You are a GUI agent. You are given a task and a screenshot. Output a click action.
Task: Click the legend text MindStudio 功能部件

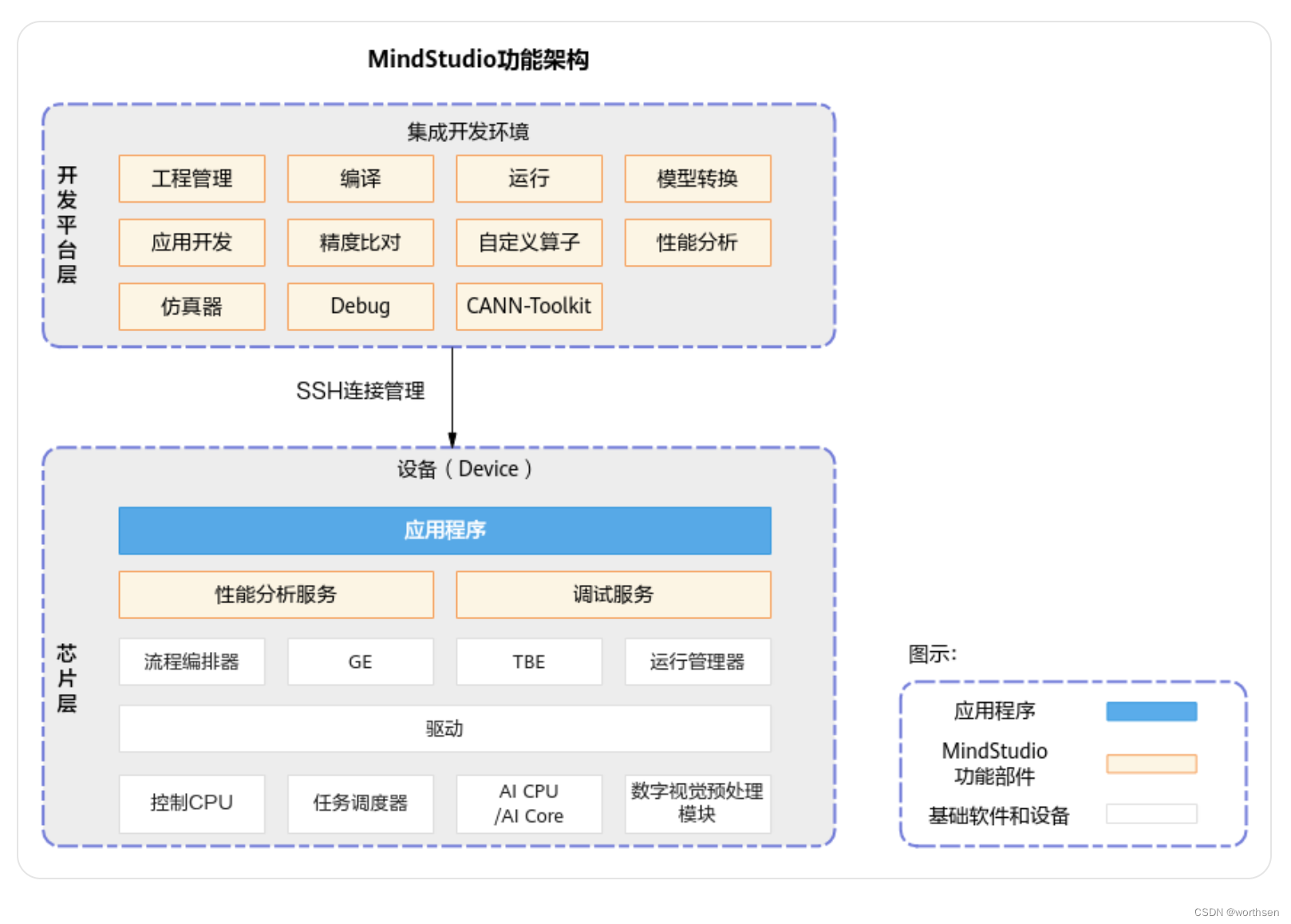995,764
